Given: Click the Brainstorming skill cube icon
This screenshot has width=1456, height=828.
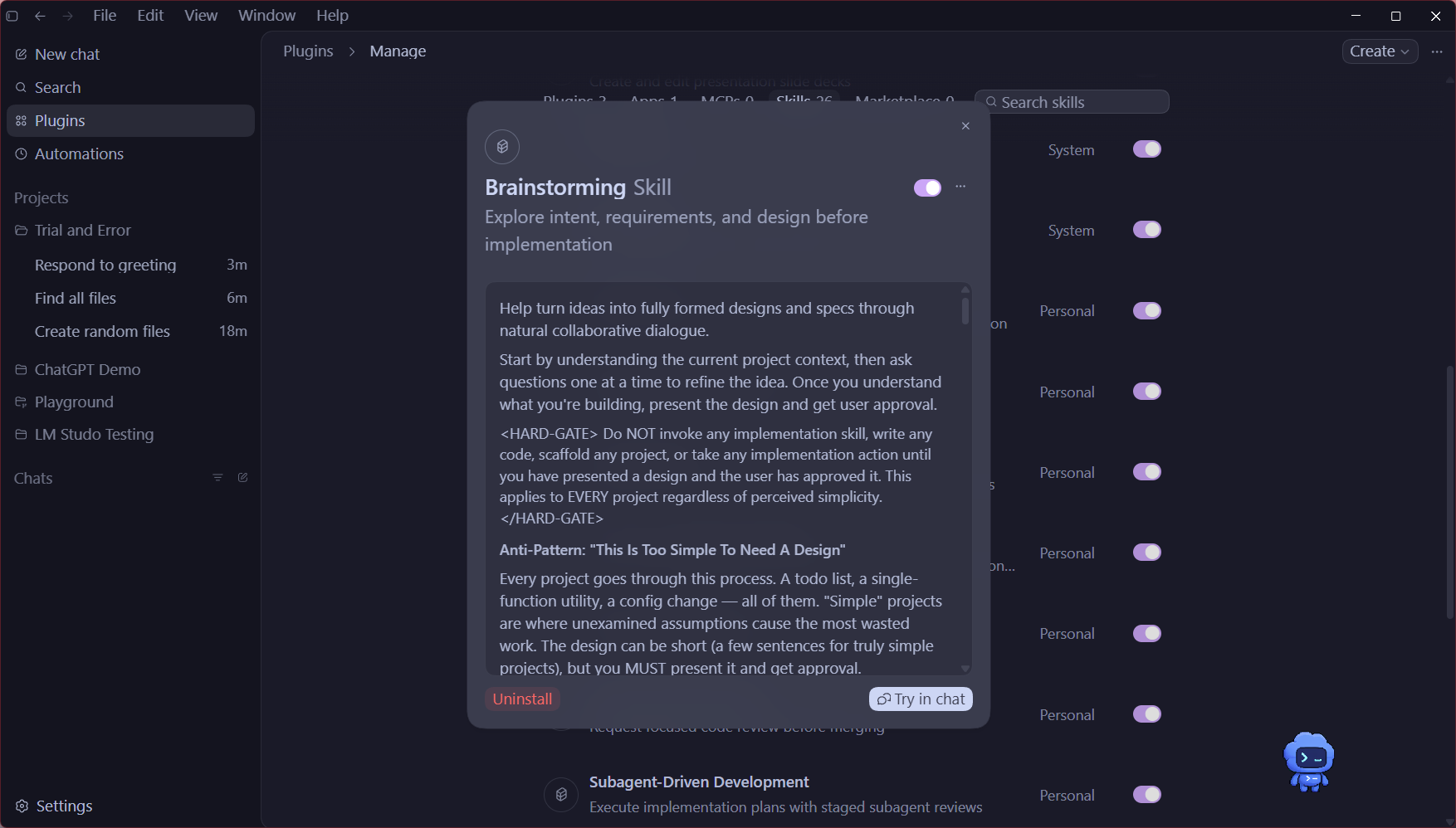Looking at the screenshot, I should (502, 147).
